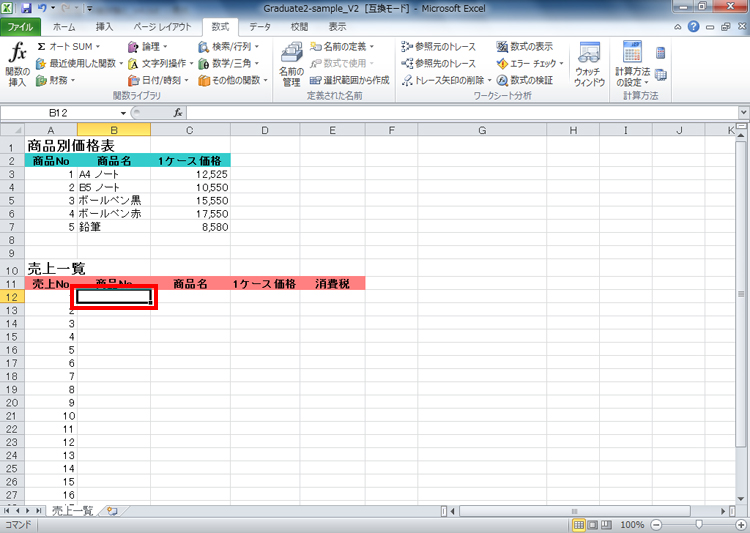Click the fx button in the formula bar
The height and width of the screenshot is (533, 750).
point(178,113)
